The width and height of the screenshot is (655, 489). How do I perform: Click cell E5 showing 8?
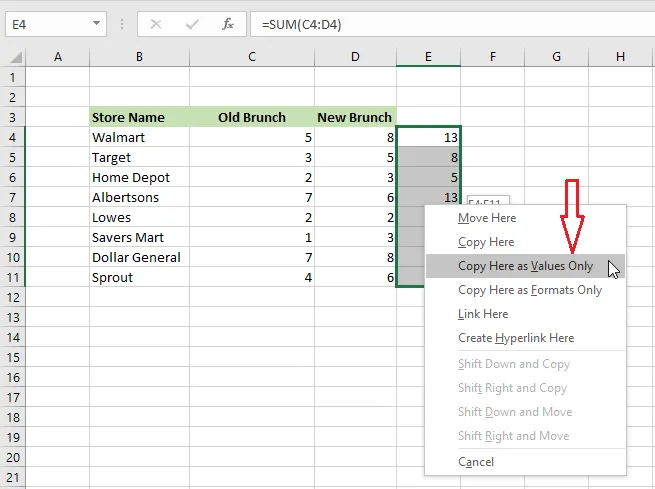(428, 157)
